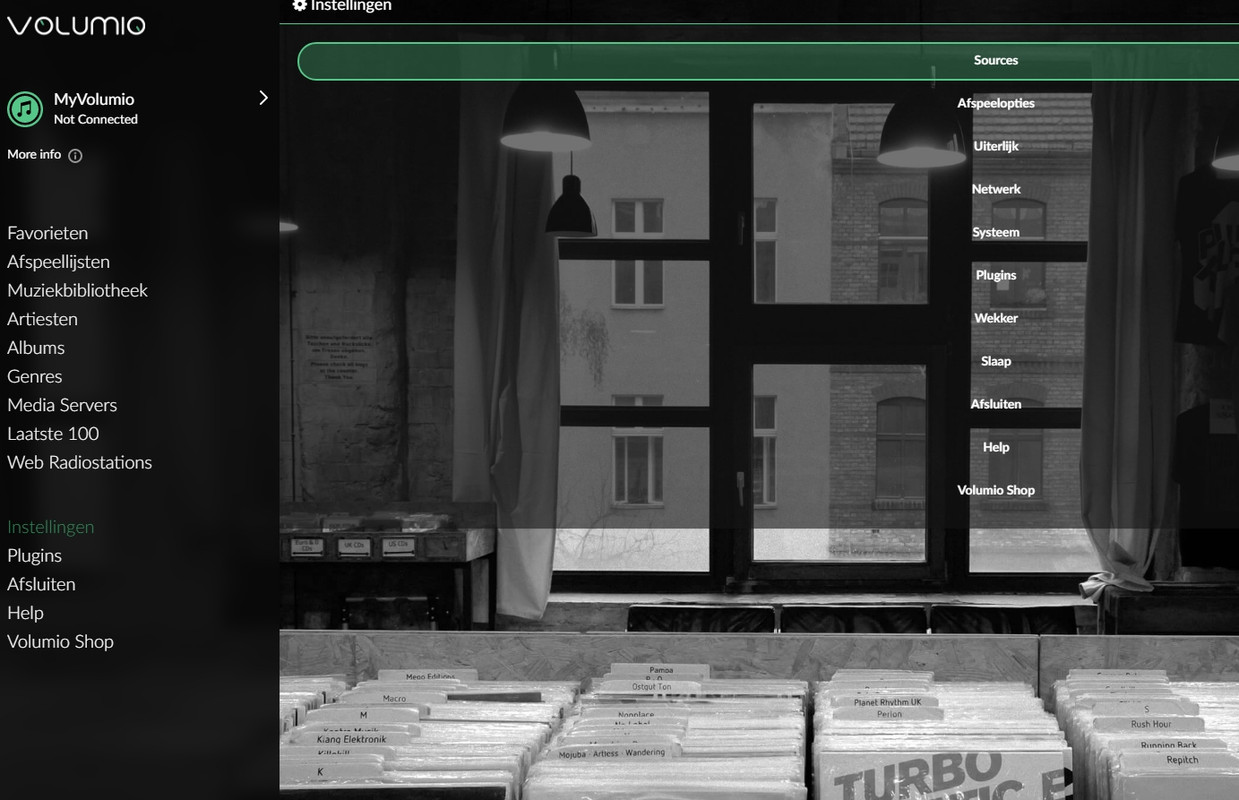1239x800 pixels.
Task: Click the Instellingen page title
Action: 351,6
